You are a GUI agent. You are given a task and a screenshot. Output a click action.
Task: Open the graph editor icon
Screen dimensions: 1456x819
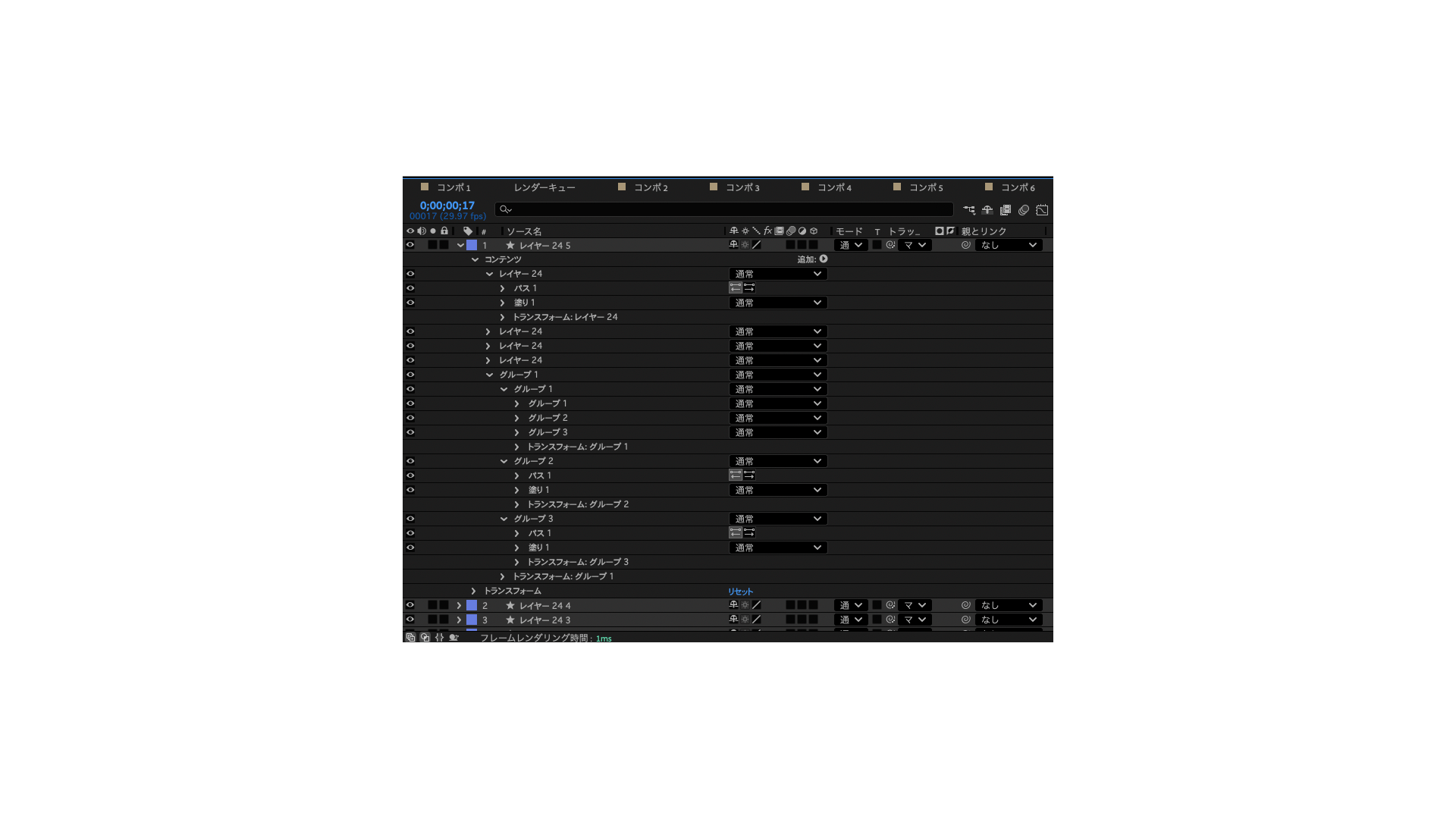1042,210
